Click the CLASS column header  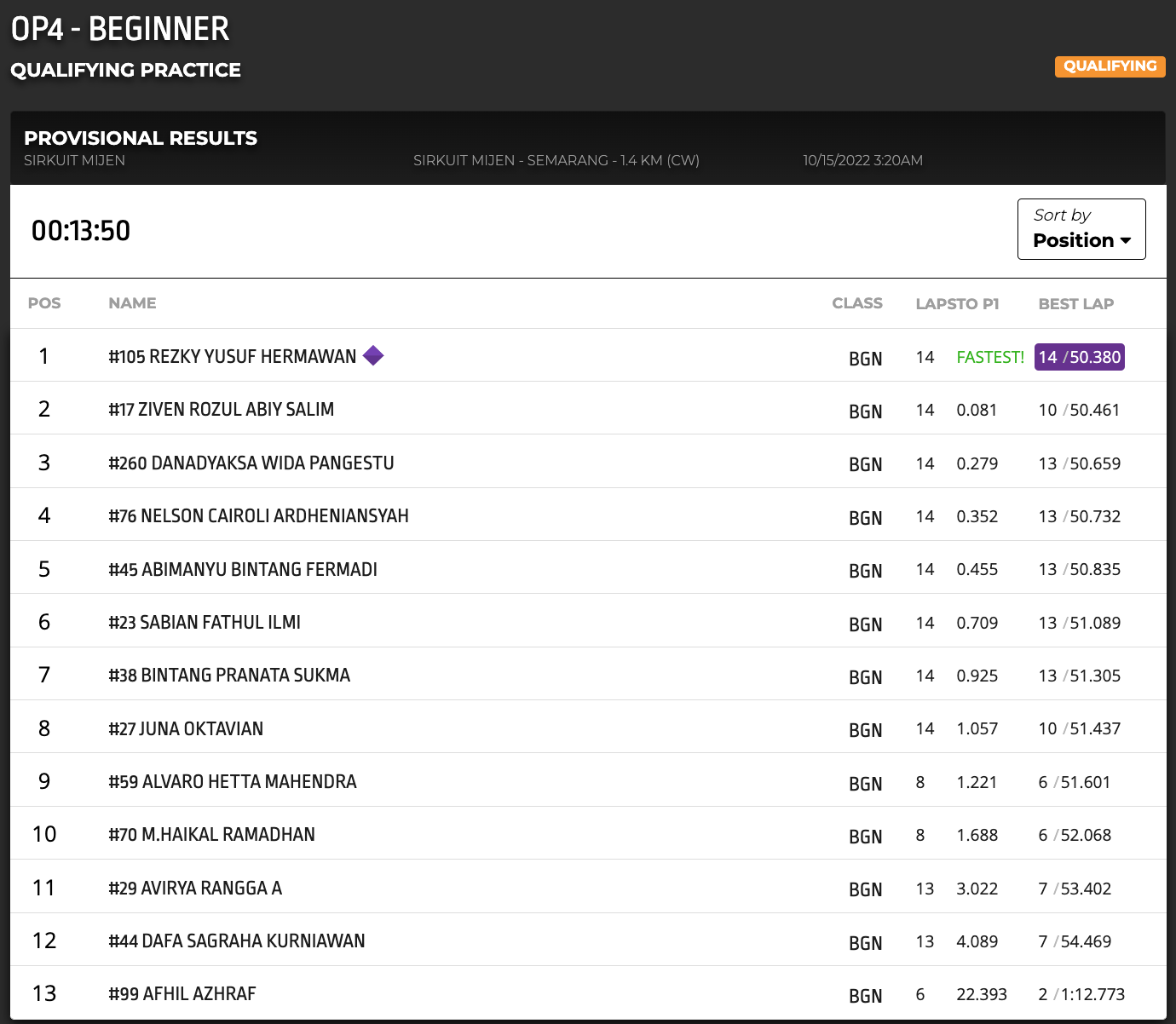[x=856, y=303]
